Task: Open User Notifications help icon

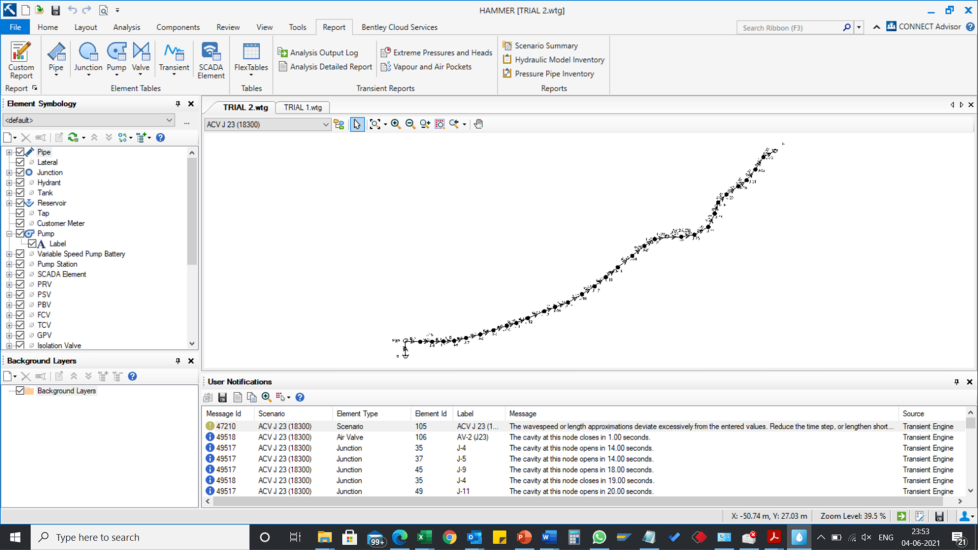Action: point(300,397)
